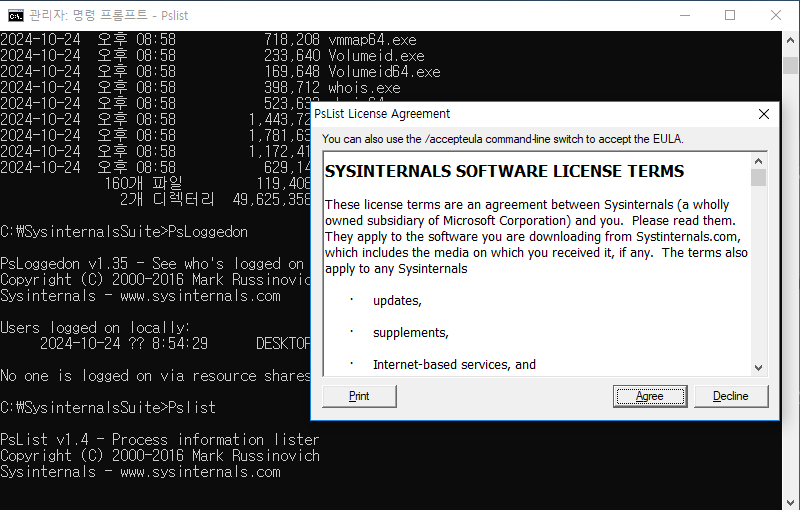Click the command prompt icon in title bar
The image size is (800, 510).
pos(15,15)
